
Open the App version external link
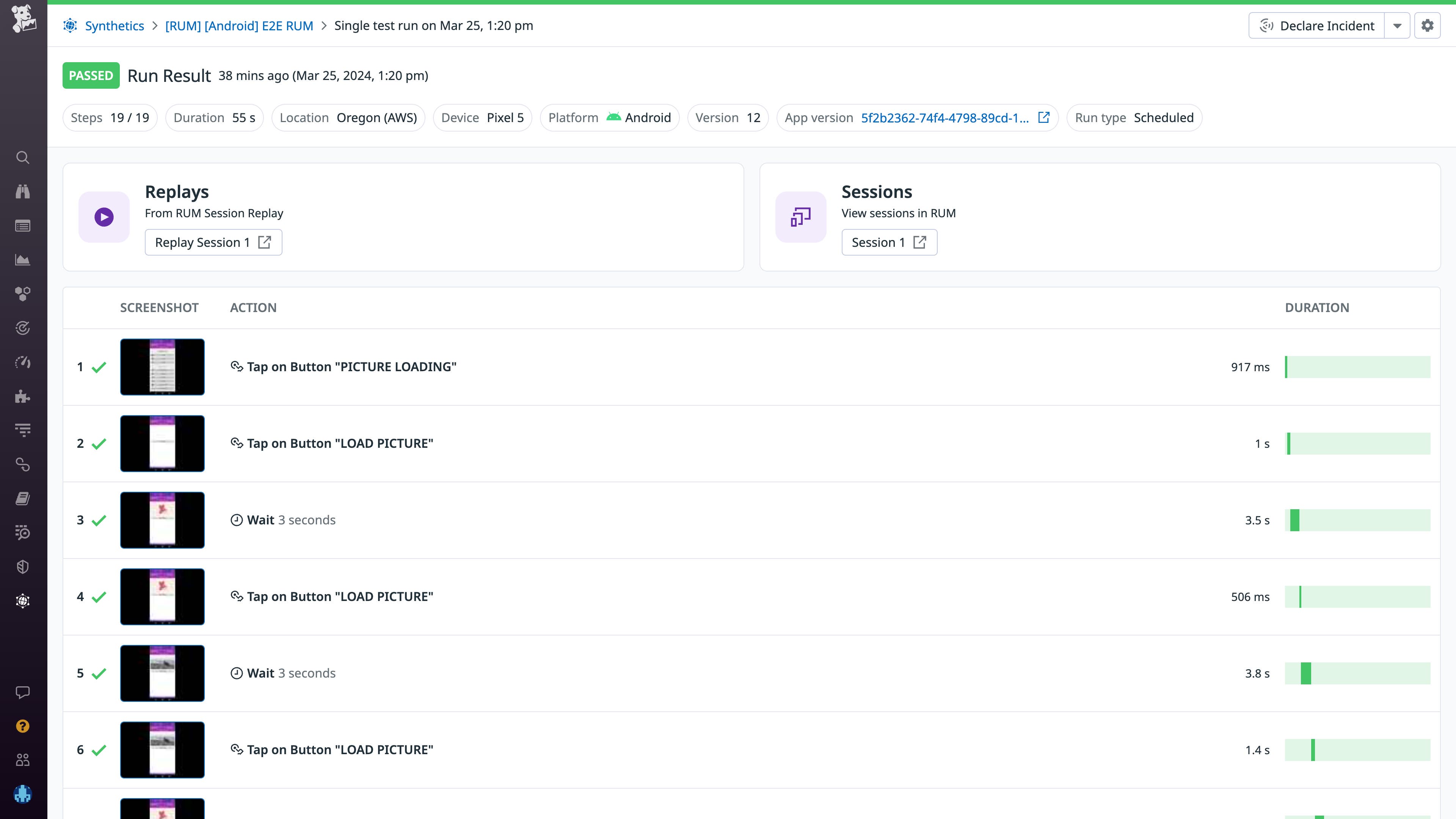[x=1043, y=118]
